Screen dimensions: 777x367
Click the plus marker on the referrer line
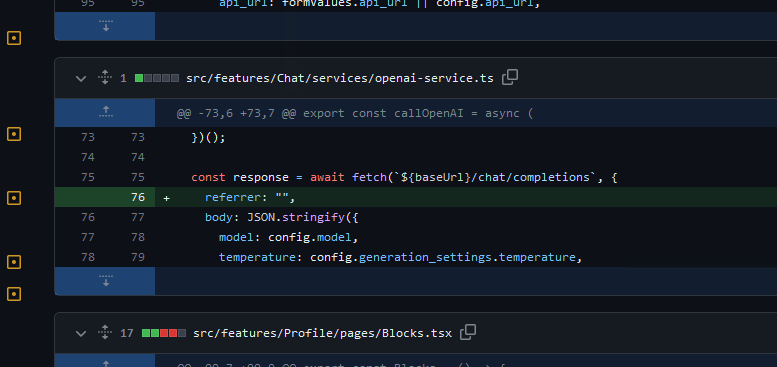pyautogui.click(x=166, y=198)
